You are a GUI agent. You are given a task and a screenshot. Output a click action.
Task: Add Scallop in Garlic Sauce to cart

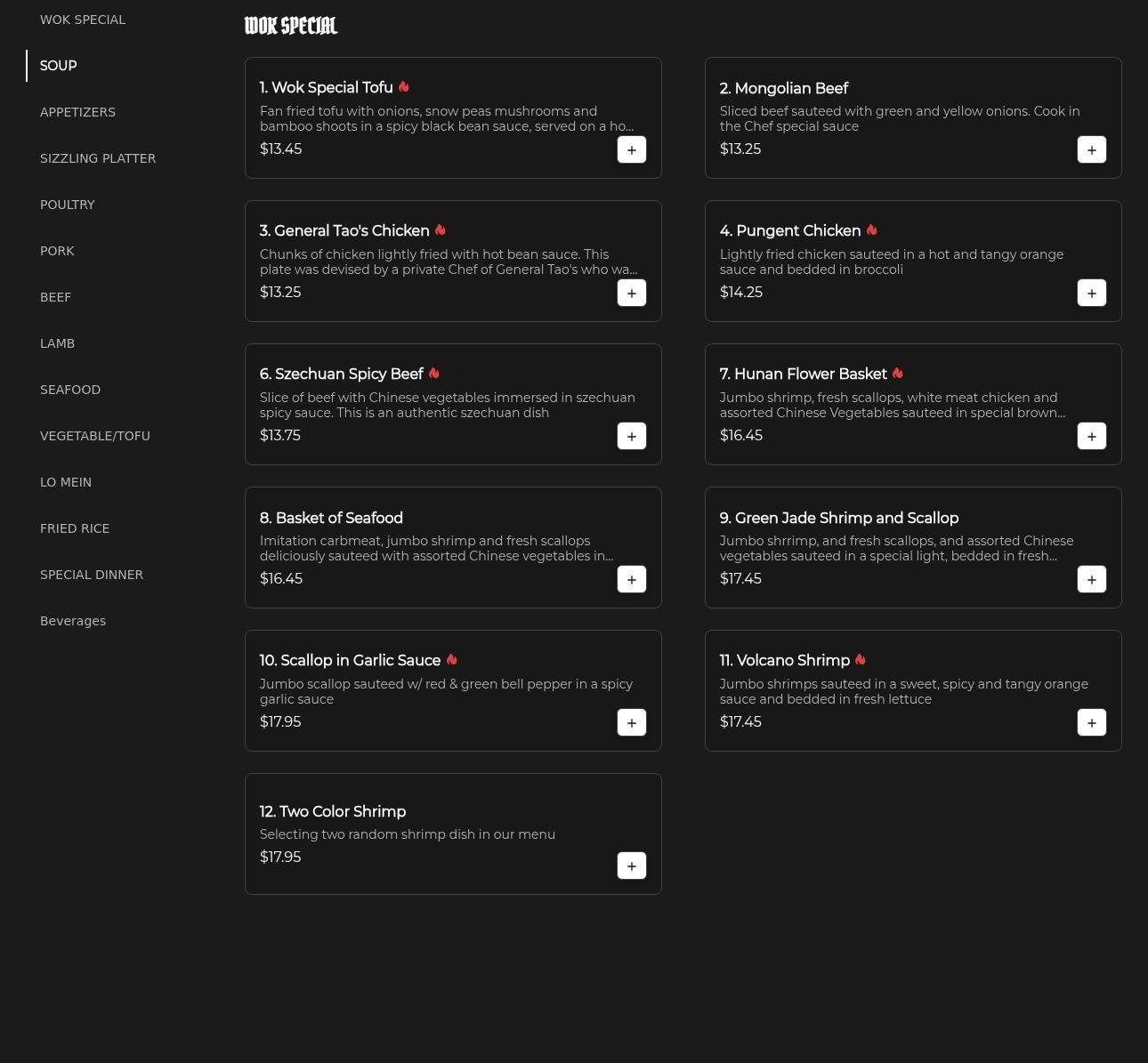tap(631, 723)
